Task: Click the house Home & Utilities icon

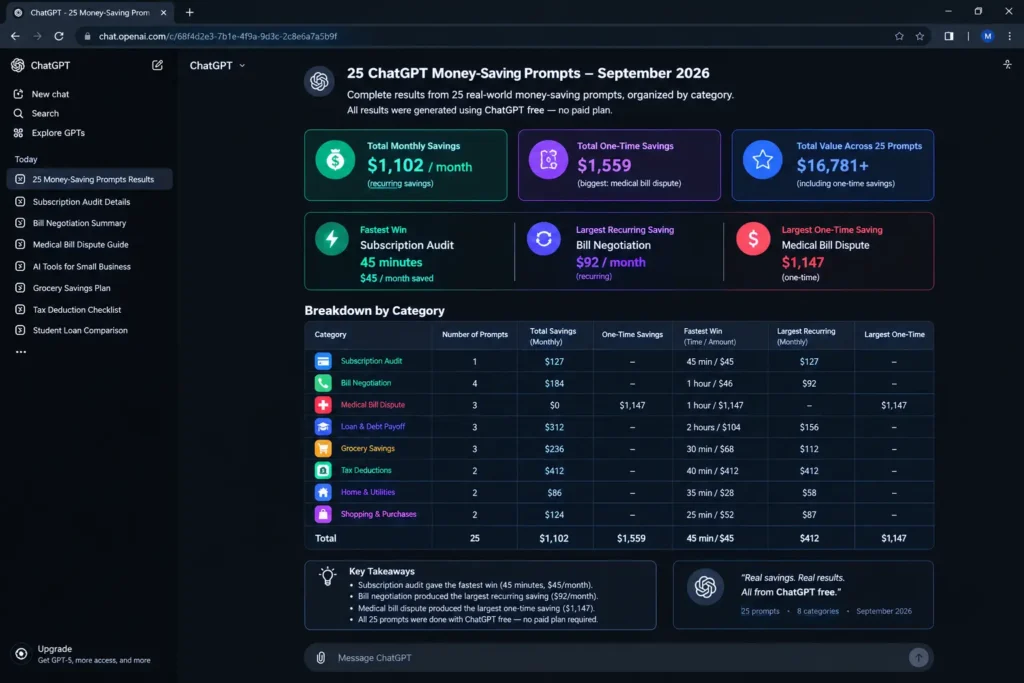Action: [323, 492]
